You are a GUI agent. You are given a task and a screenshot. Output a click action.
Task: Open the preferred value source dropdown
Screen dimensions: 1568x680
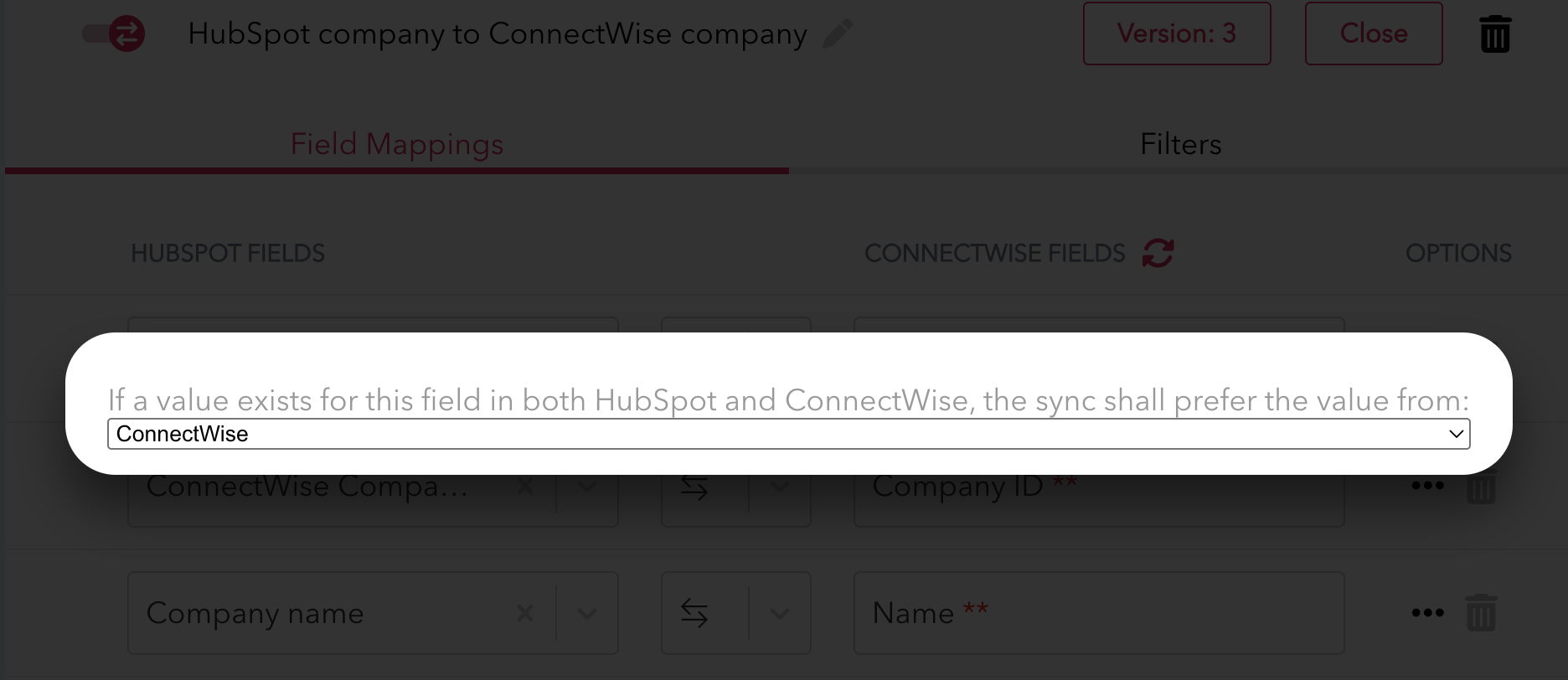[x=788, y=434]
